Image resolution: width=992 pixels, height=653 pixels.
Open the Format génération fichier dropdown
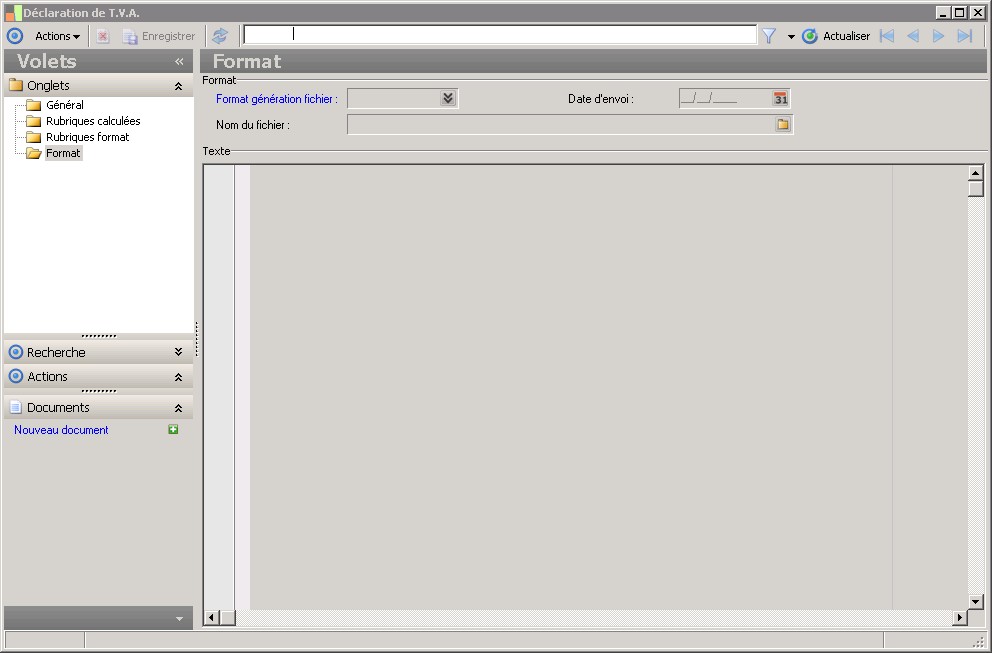coord(448,98)
